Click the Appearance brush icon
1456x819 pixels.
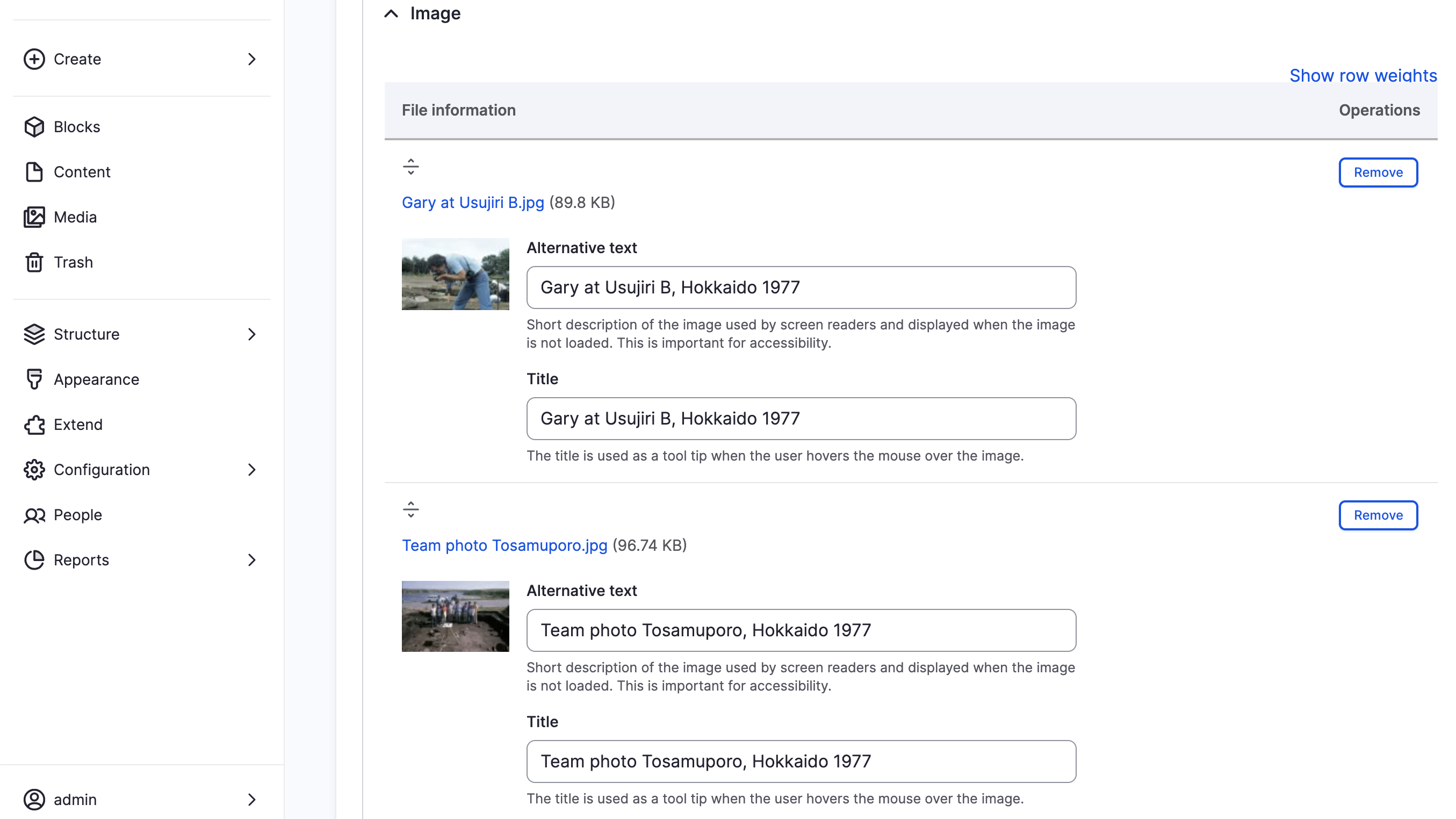(34, 379)
